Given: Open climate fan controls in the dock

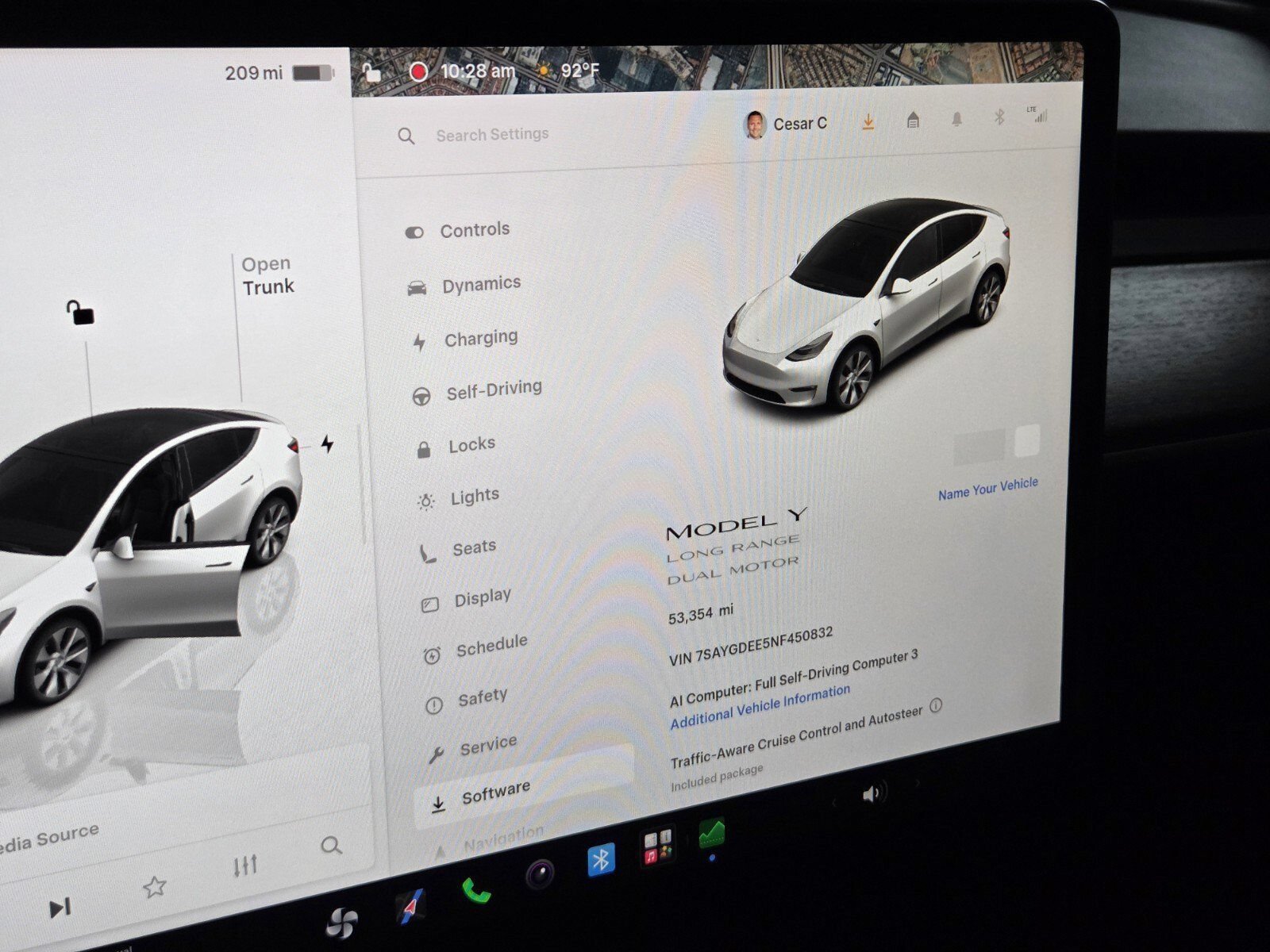Looking at the screenshot, I should (x=343, y=923).
